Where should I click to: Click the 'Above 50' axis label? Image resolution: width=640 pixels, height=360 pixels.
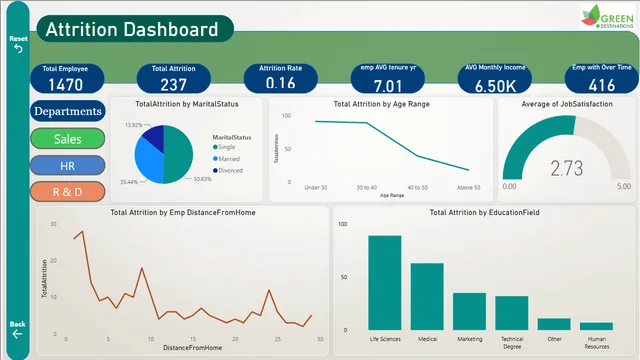coord(469,188)
